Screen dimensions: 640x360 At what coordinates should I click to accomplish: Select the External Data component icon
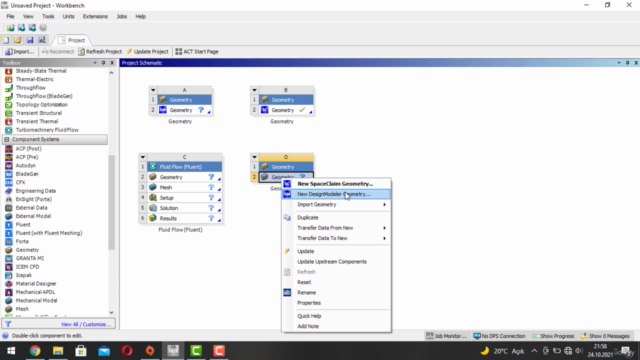click(9, 208)
